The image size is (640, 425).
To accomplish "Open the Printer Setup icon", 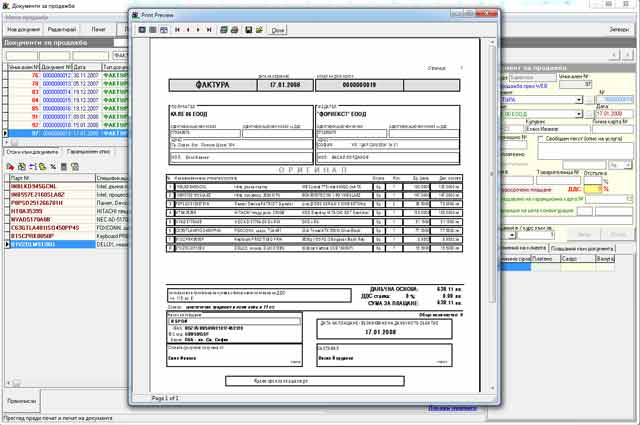I will pos(222,31).
